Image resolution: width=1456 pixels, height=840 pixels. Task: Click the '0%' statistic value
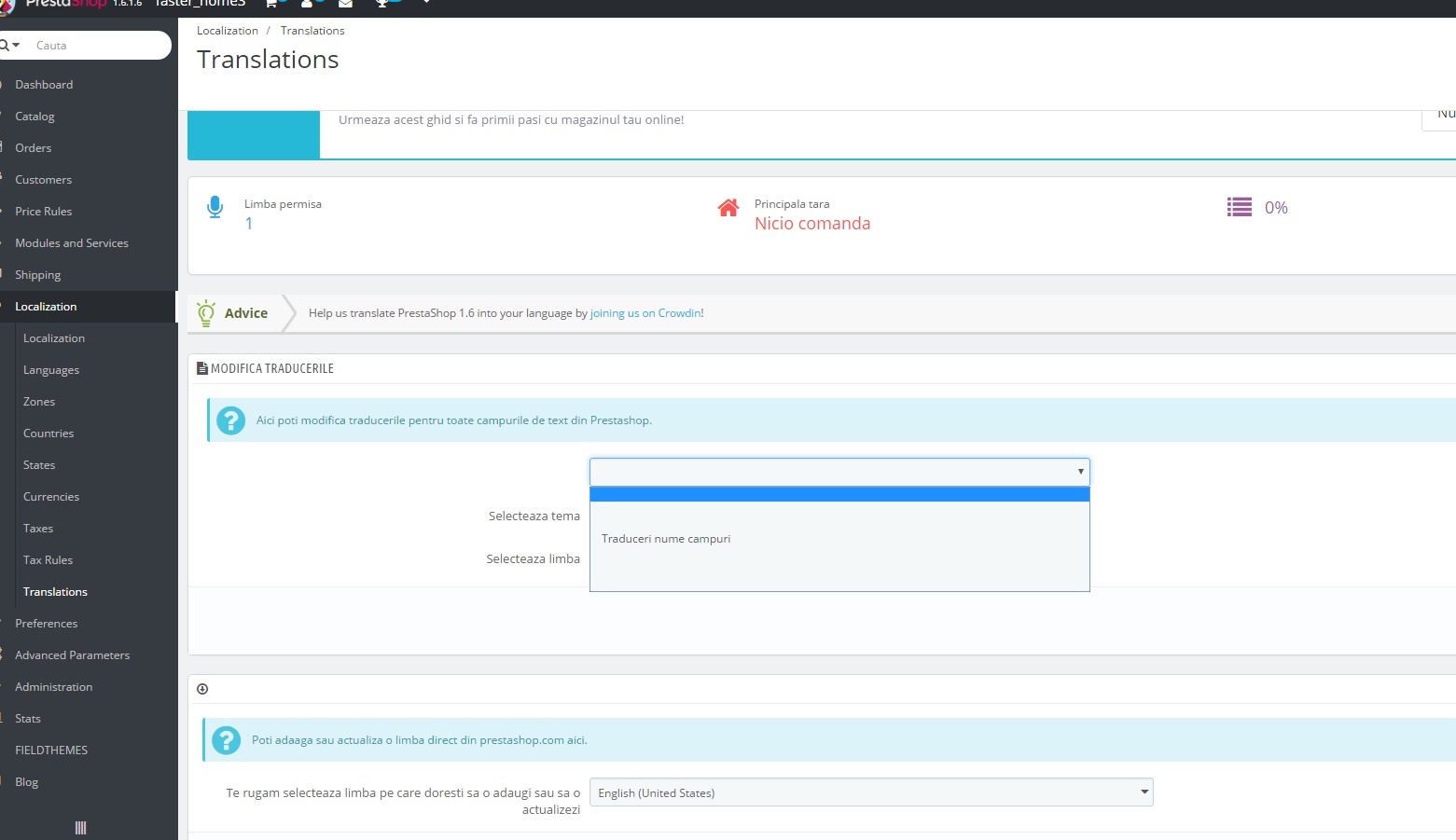coord(1276,208)
